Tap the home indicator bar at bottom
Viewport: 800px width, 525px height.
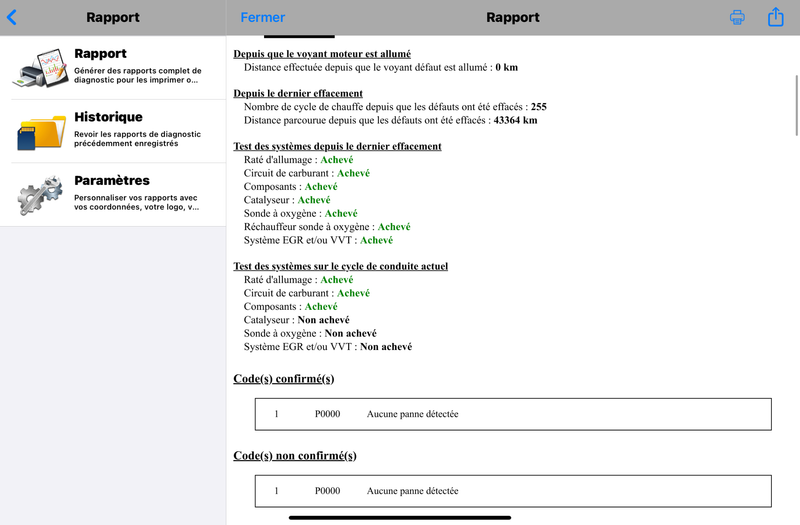(400, 518)
